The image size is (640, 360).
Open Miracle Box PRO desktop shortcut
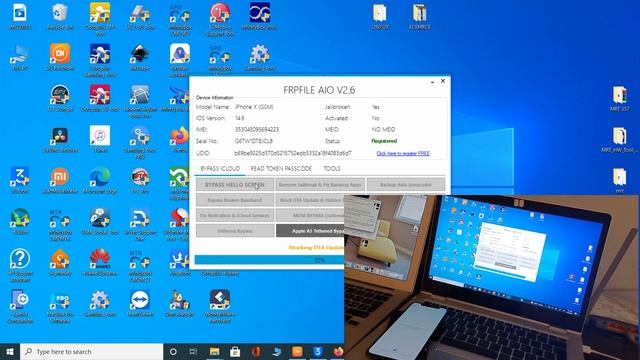(x=60, y=306)
